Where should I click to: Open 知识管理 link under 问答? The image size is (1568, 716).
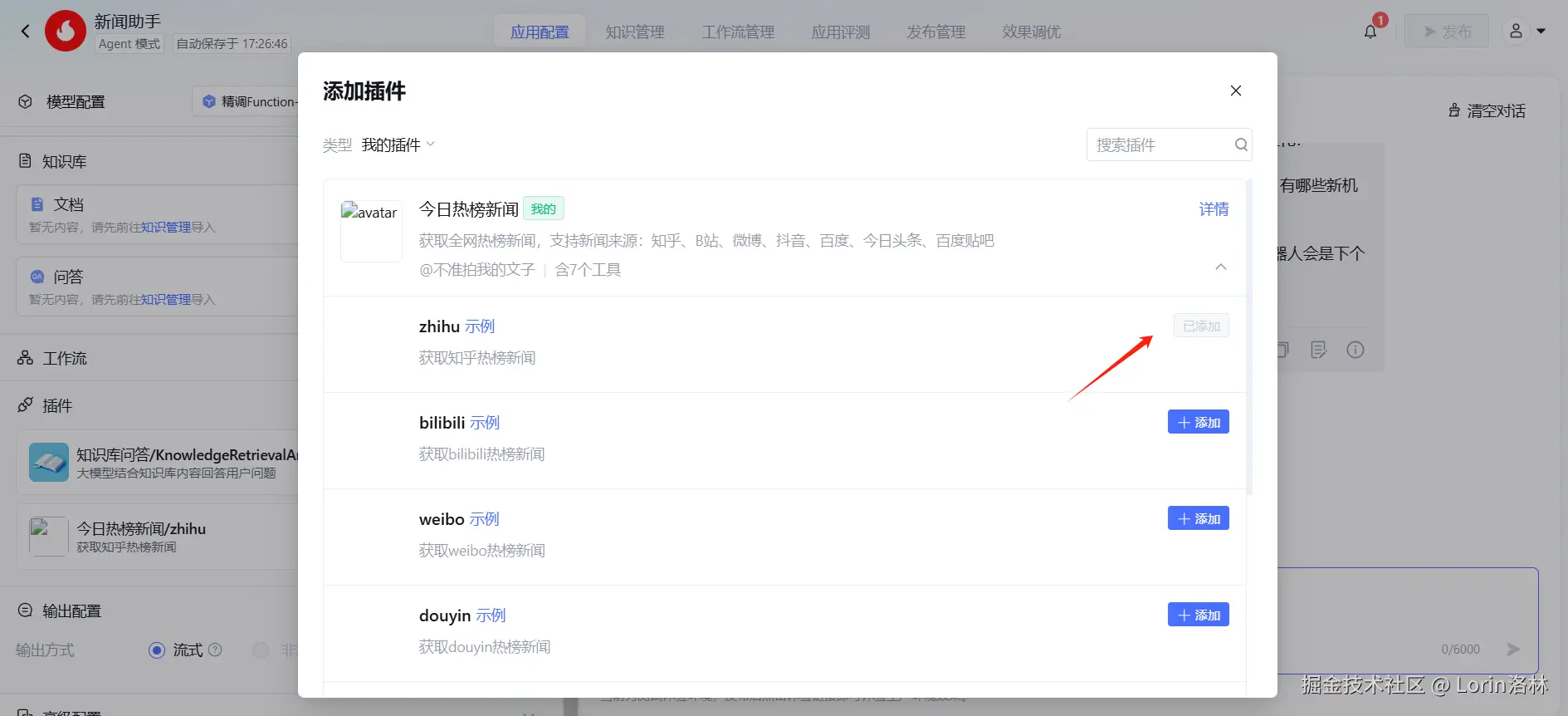(165, 299)
